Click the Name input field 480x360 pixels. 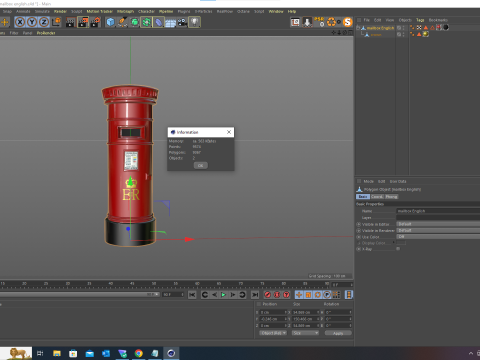tap(438, 211)
